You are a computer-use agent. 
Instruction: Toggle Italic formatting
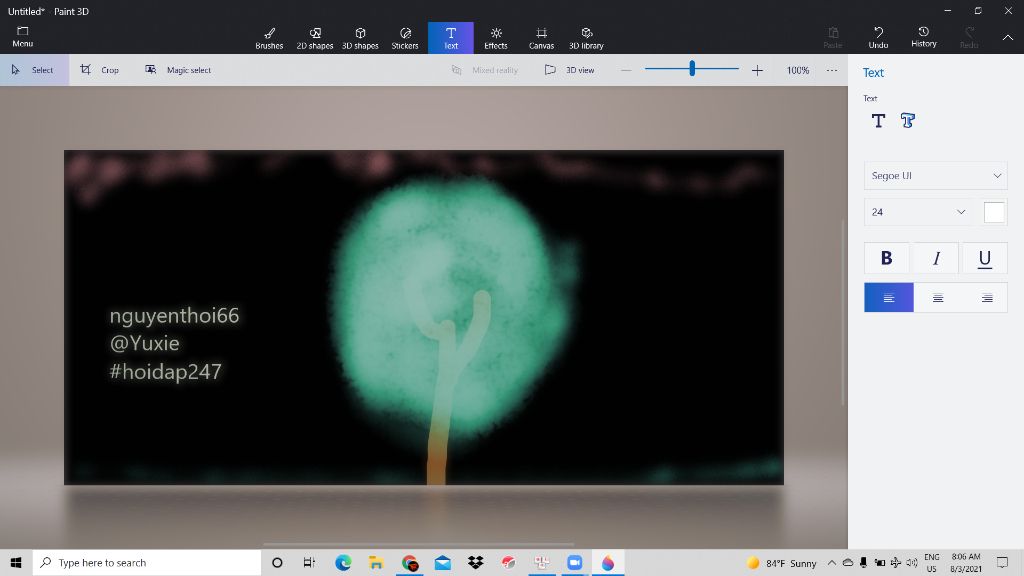click(x=936, y=258)
